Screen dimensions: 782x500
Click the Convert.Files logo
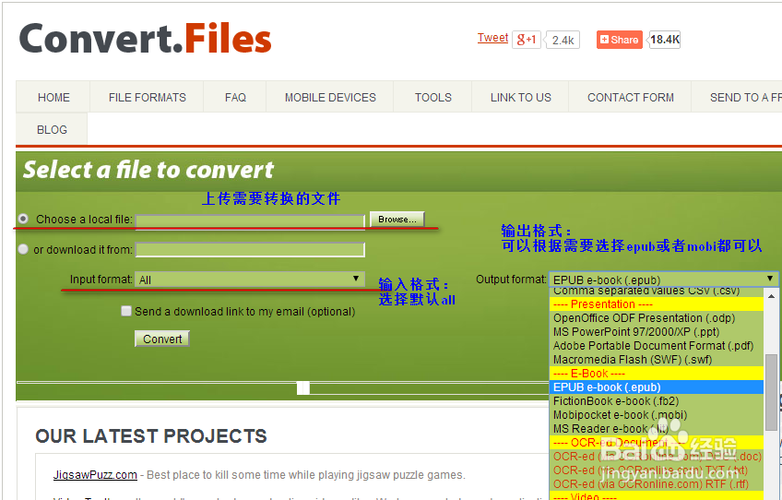[145, 38]
